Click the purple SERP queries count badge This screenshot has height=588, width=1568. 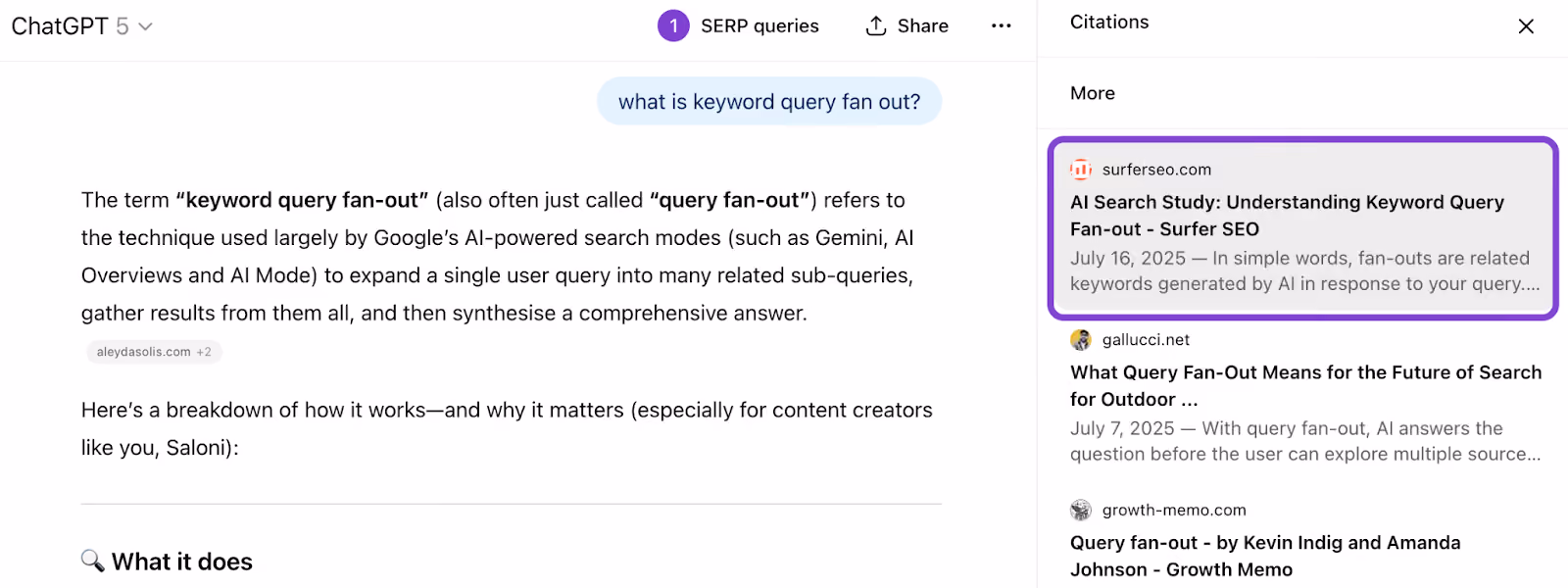pos(673,25)
